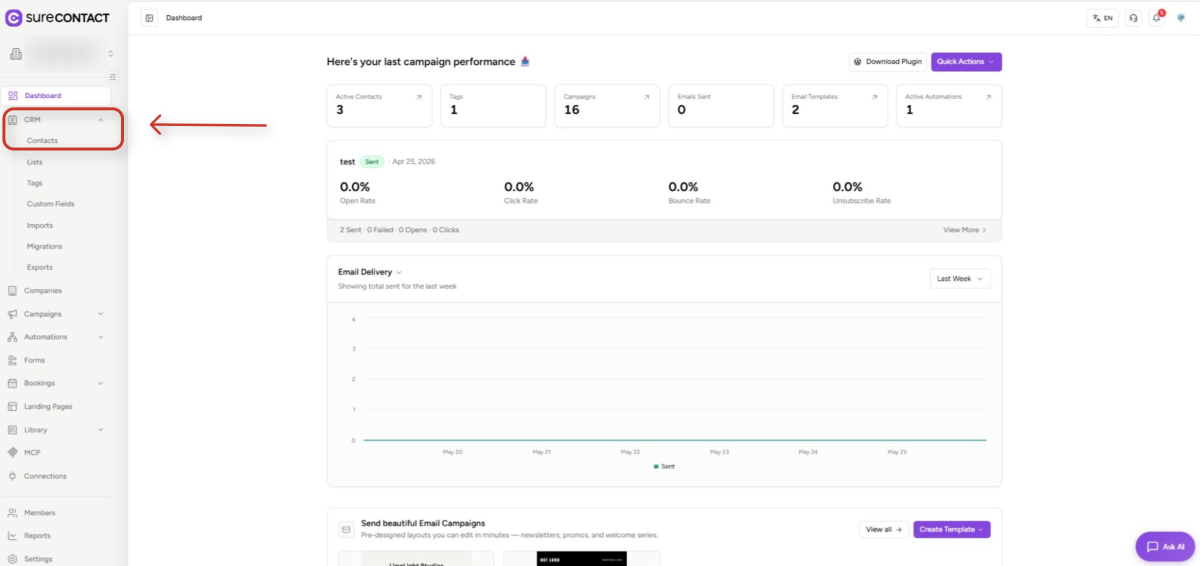Viewport: 1200px width, 566px height.
Task: Click the Companies building icon
Action: coord(12,291)
